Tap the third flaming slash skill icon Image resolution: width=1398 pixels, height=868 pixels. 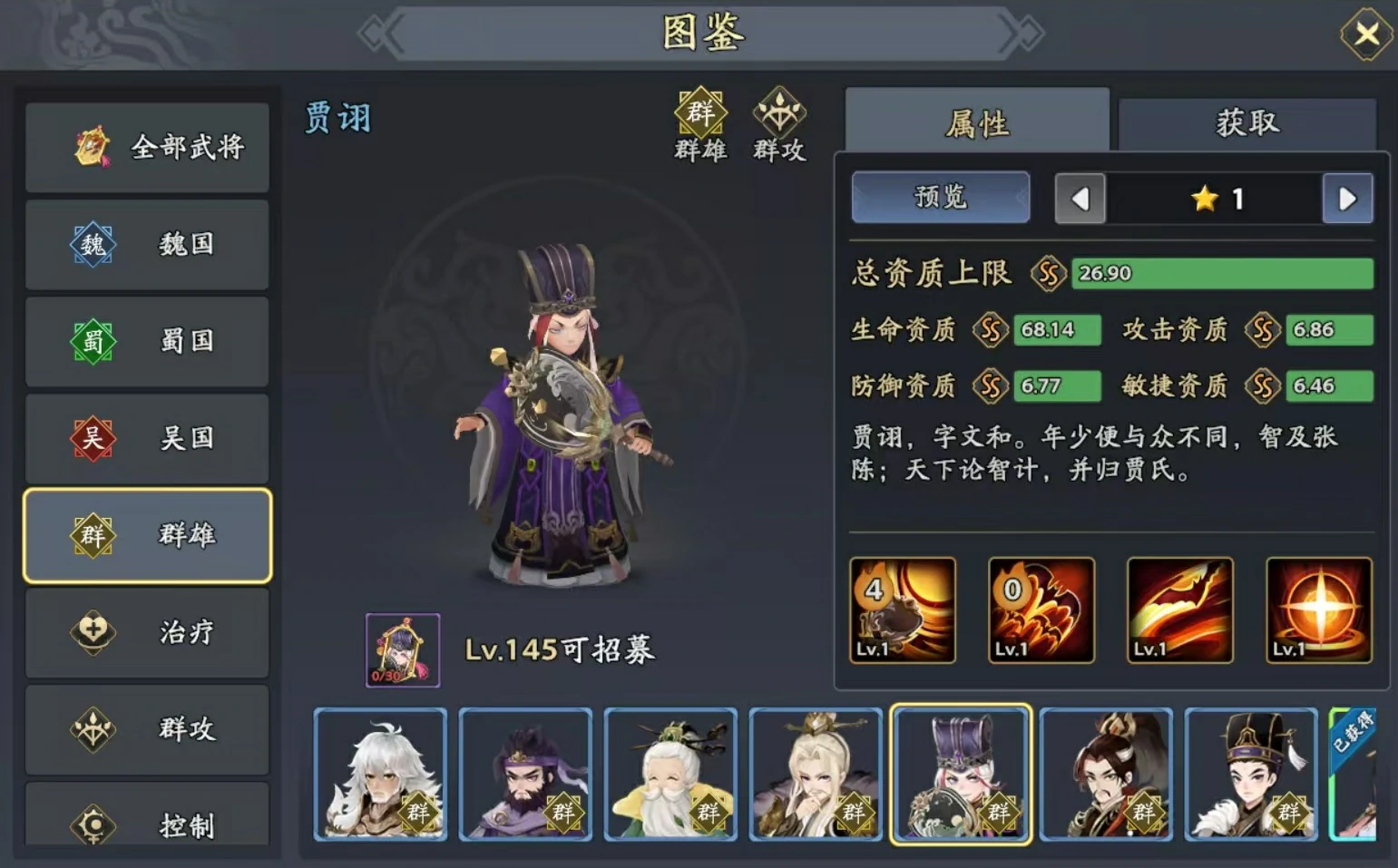coord(1179,610)
